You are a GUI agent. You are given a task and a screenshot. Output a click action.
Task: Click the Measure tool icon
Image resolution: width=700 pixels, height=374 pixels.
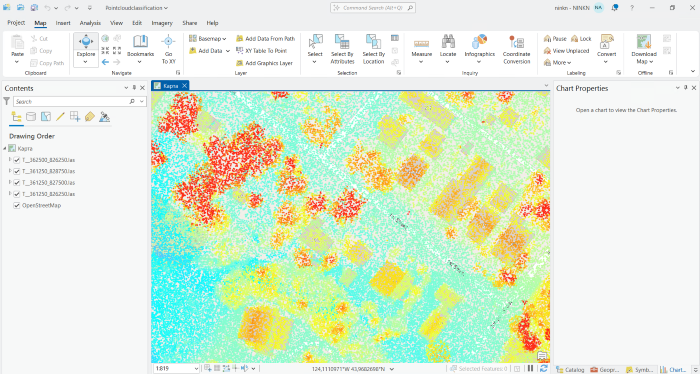(x=421, y=44)
